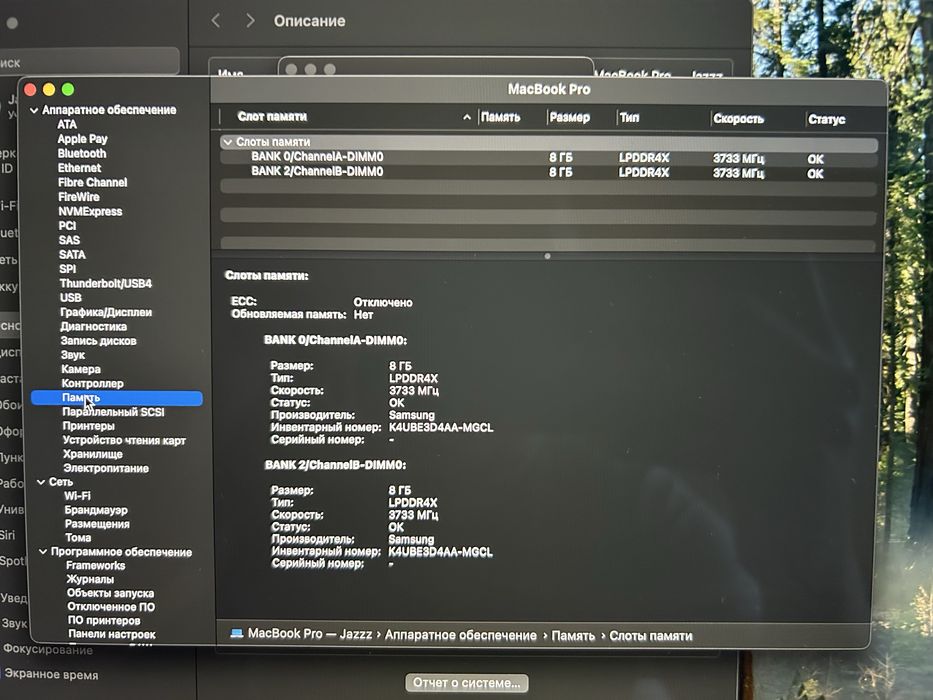Click Память in the path bar
933x700 pixels.
coord(573,636)
